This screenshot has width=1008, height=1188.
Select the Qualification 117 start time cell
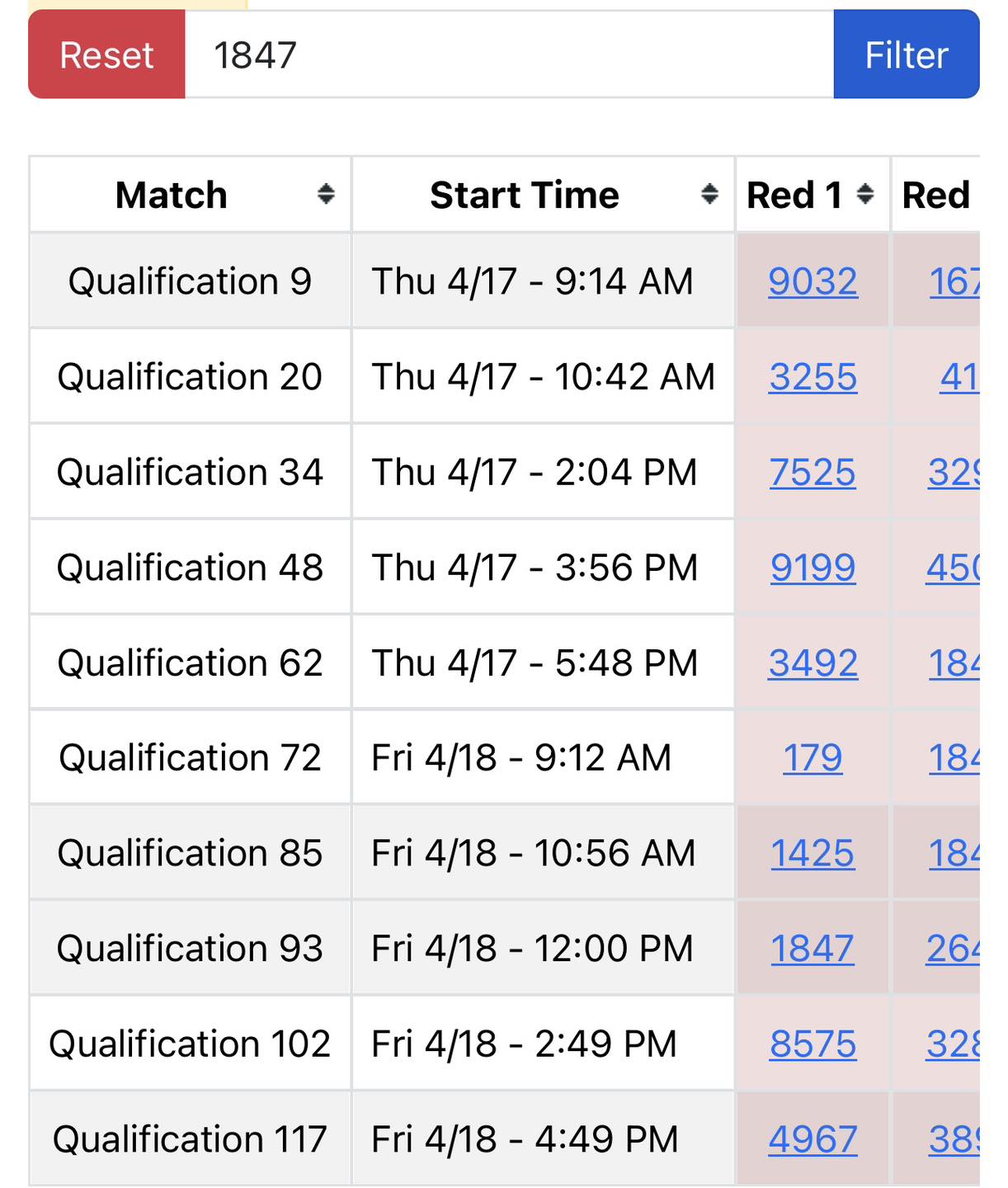[x=544, y=1138]
